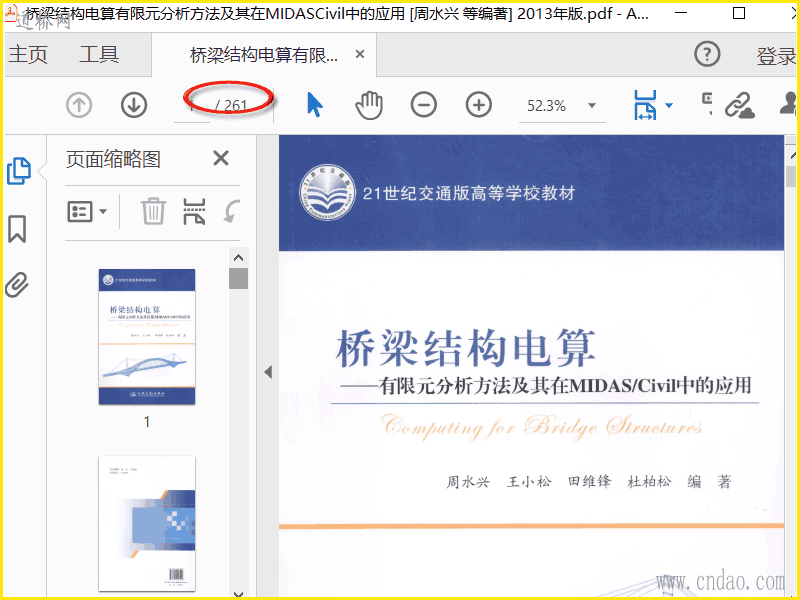This screenshot has height=600, width=800.
Task: Expand the page fit options dropdown arrow
Action: pyautogui.click(x=669, y=106)
